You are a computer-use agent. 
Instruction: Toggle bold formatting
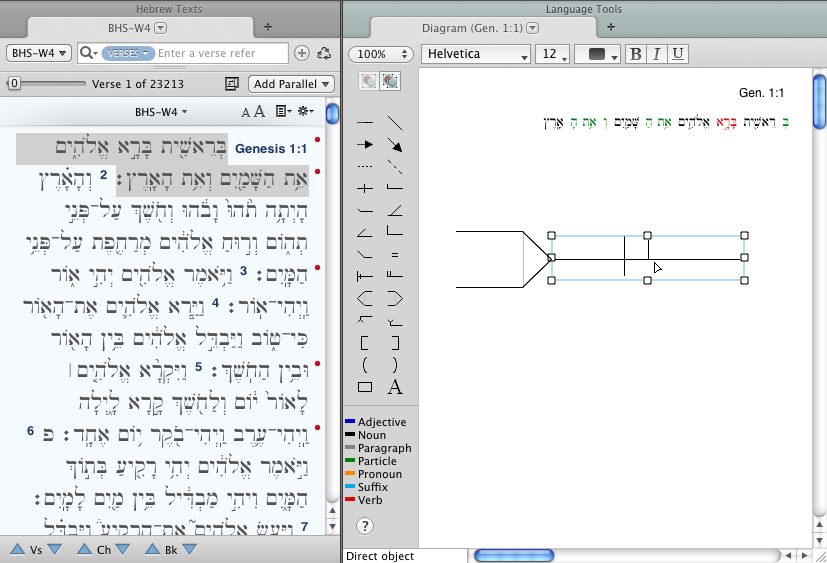636,54
